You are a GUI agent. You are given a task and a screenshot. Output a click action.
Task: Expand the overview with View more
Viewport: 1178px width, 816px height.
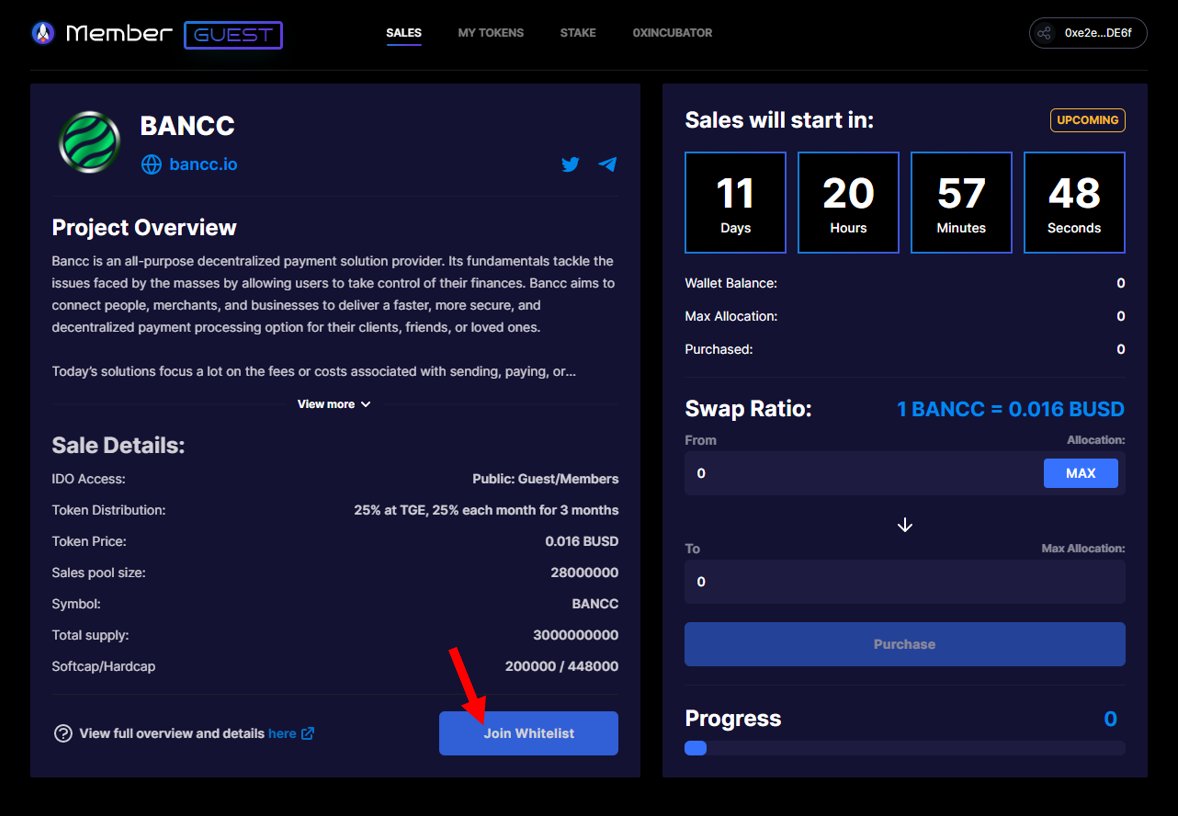[334, 404]
